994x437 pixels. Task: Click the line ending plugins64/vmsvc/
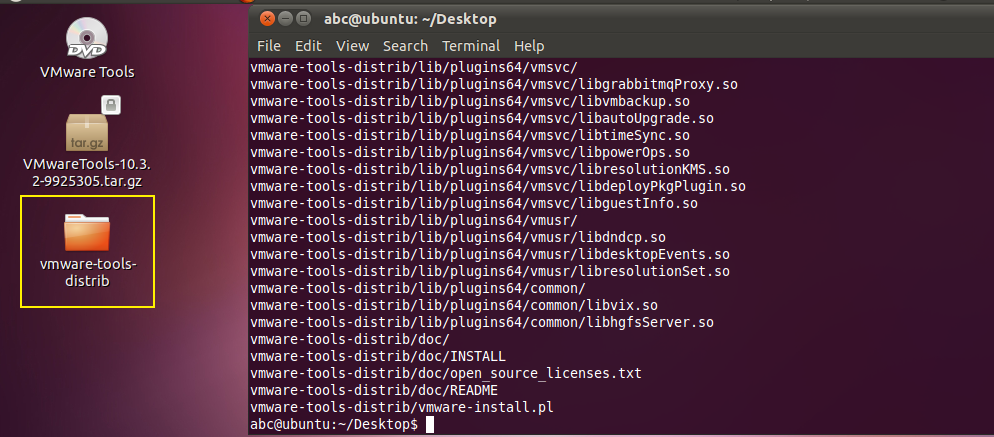[414, 67]
